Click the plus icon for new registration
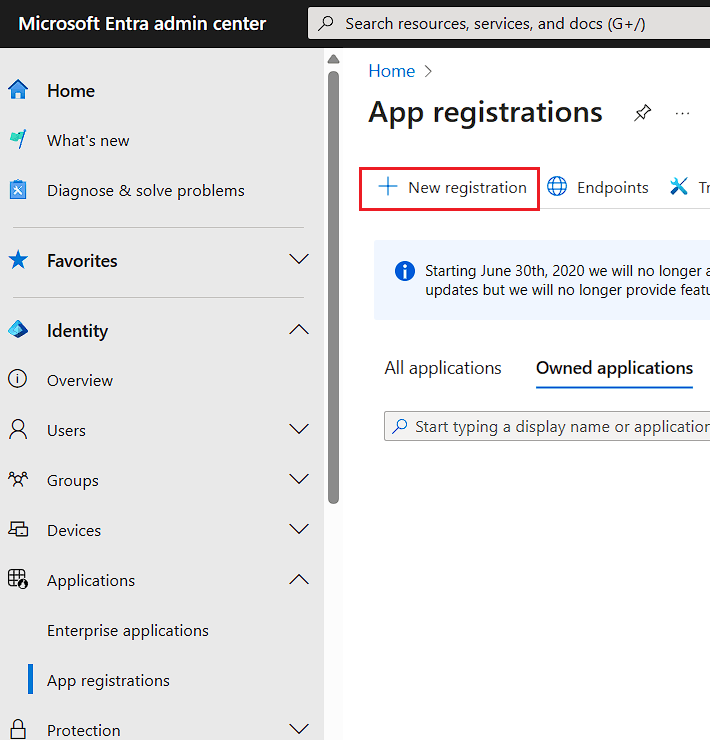Image resolution: width=710 pixels, height=740 pixels. [x=388, y=186]
